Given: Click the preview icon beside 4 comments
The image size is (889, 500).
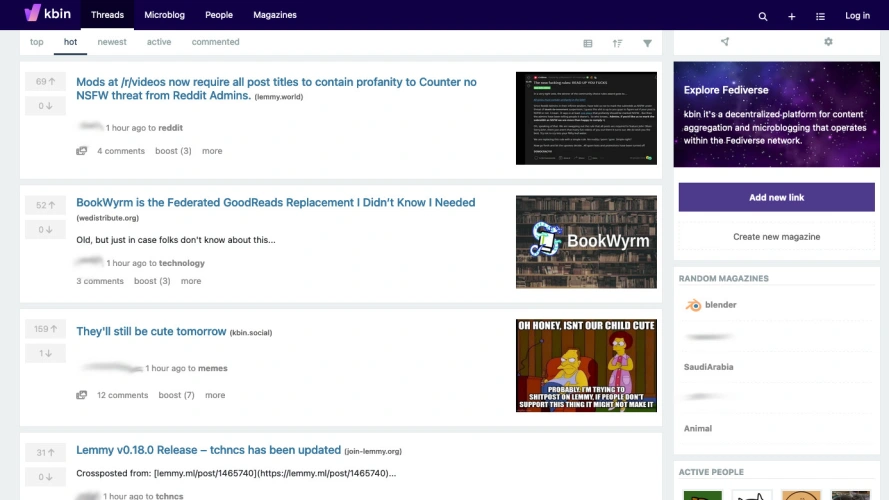Looking at the screenshot, I should click(x=82, y=151).
